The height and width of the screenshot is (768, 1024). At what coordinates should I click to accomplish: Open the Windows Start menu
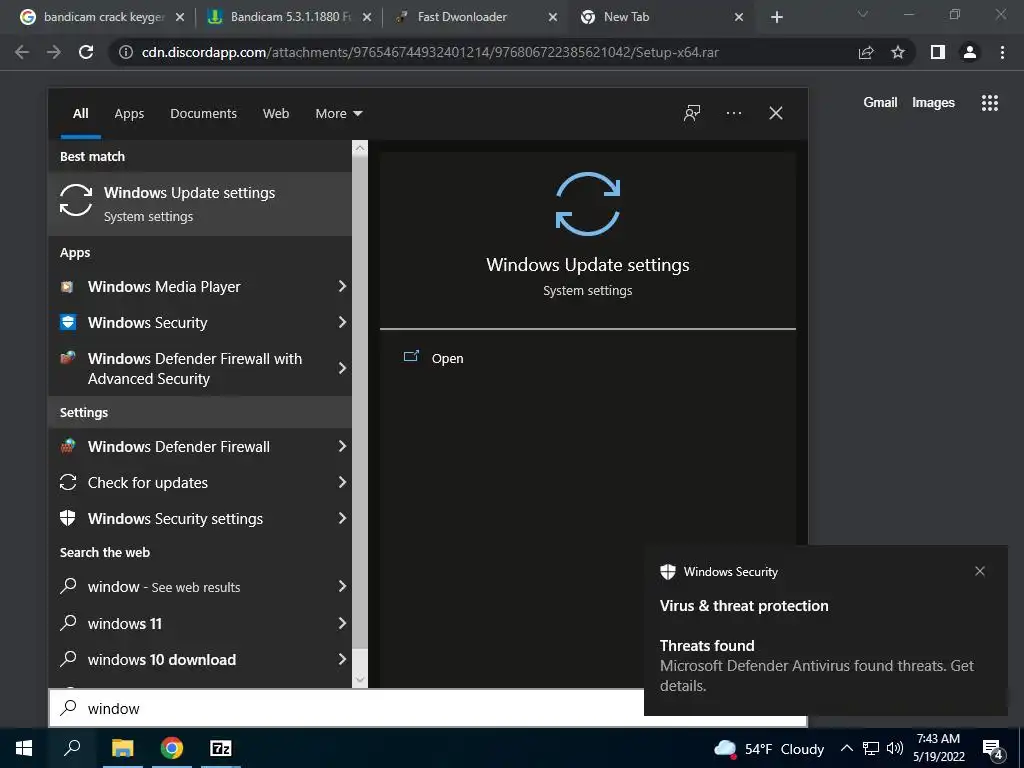click(x=24, y=748)
